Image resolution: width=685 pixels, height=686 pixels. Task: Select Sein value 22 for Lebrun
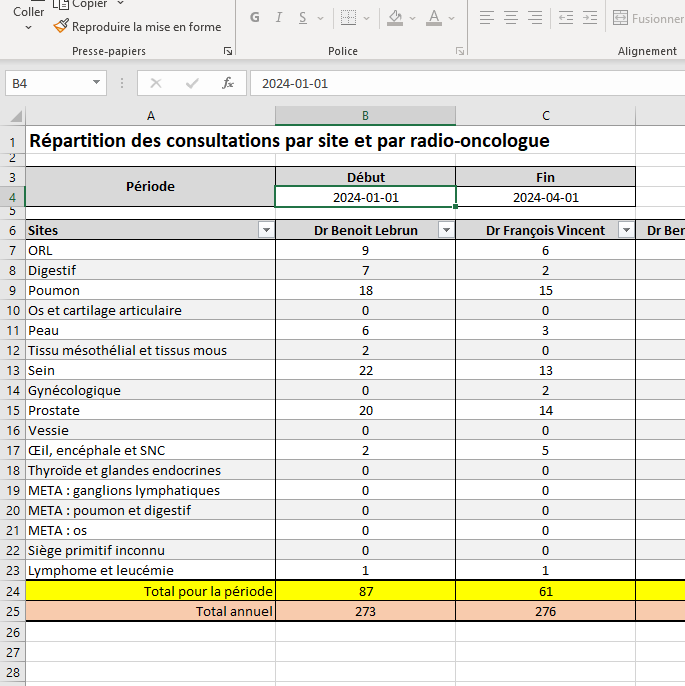click(365, 371)
